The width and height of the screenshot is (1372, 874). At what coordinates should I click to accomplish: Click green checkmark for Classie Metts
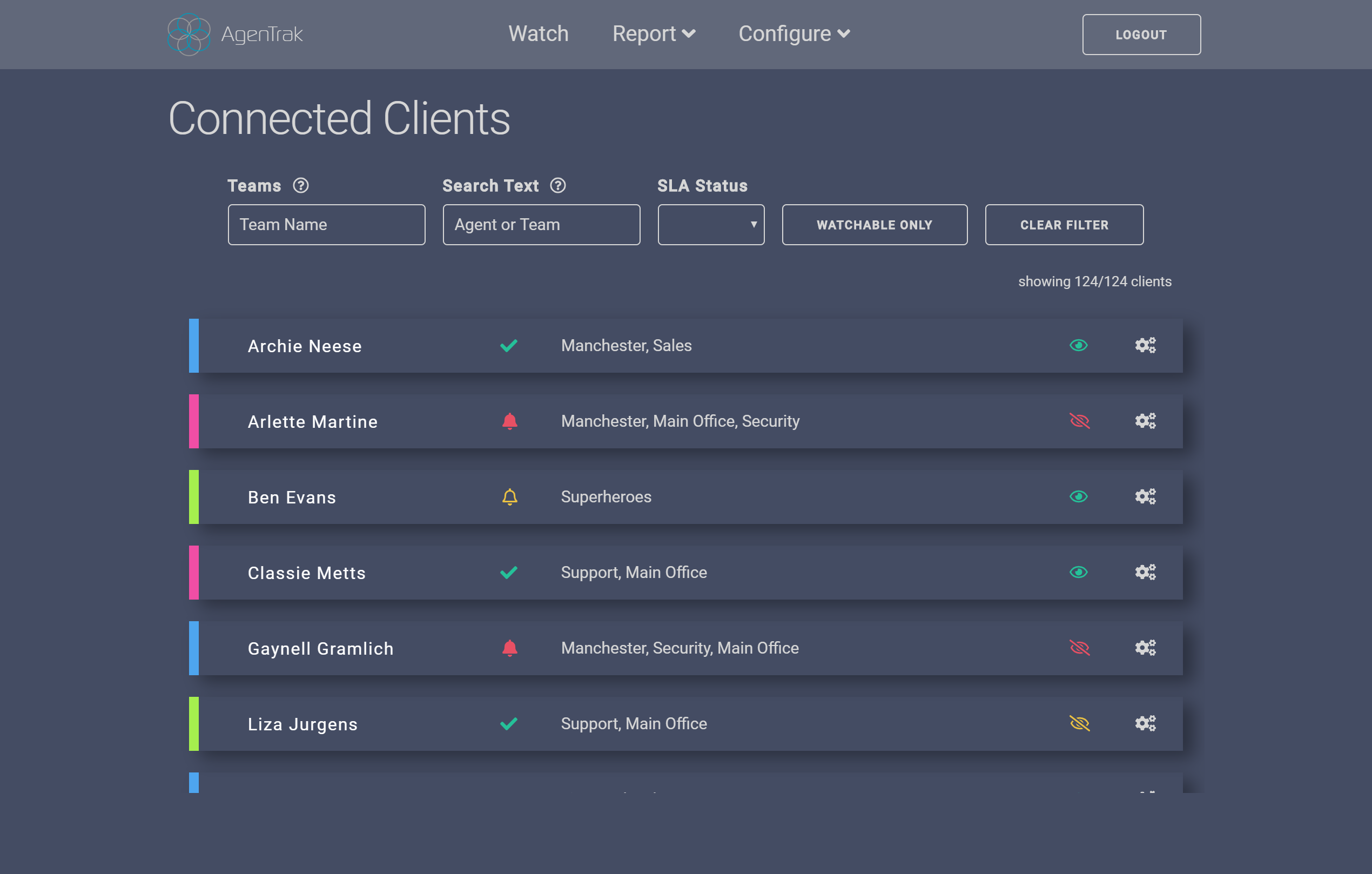point(508,572)
